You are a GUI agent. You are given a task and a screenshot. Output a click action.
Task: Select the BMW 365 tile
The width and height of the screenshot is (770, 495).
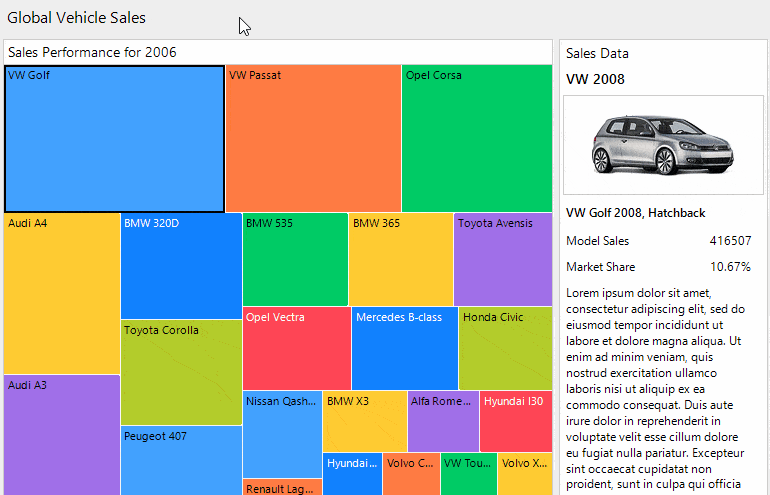[401, 260]
